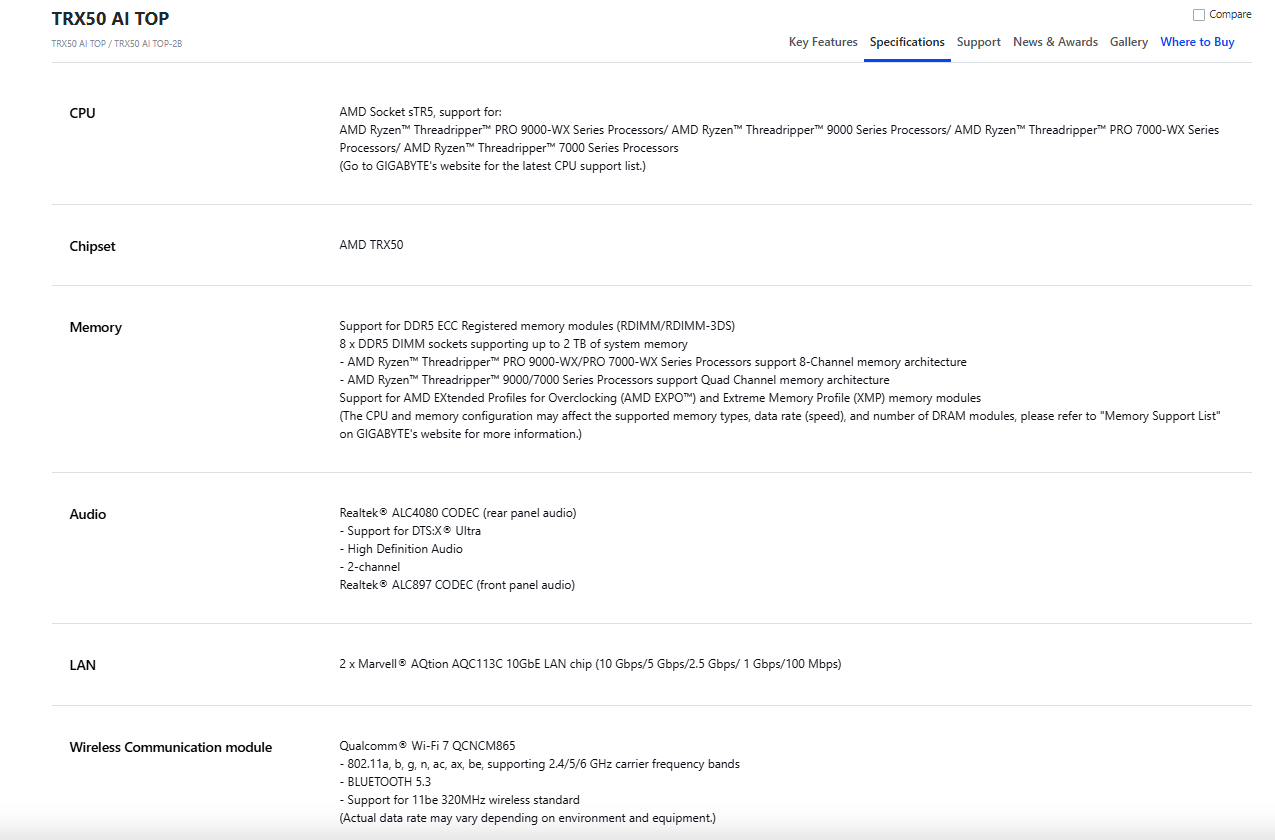Open the News & Awards tab

(1055, 42)
